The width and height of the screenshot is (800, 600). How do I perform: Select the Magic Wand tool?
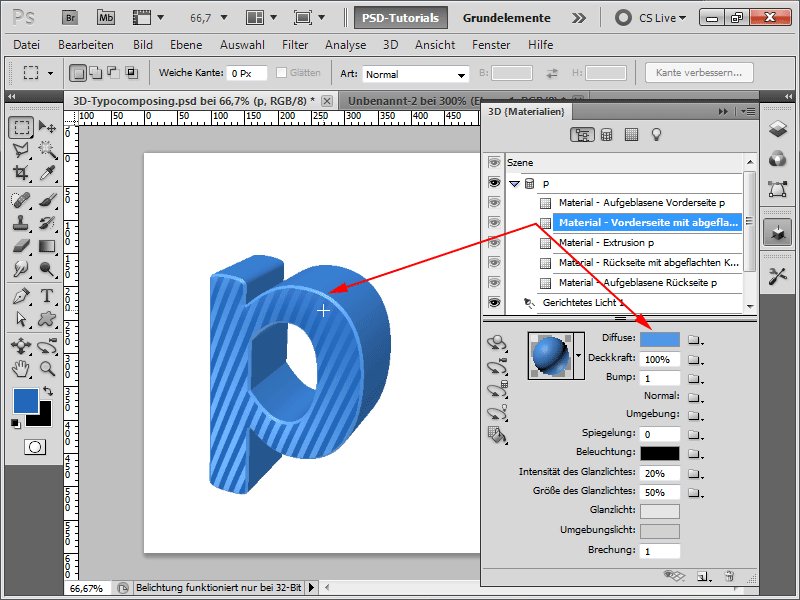47,150
